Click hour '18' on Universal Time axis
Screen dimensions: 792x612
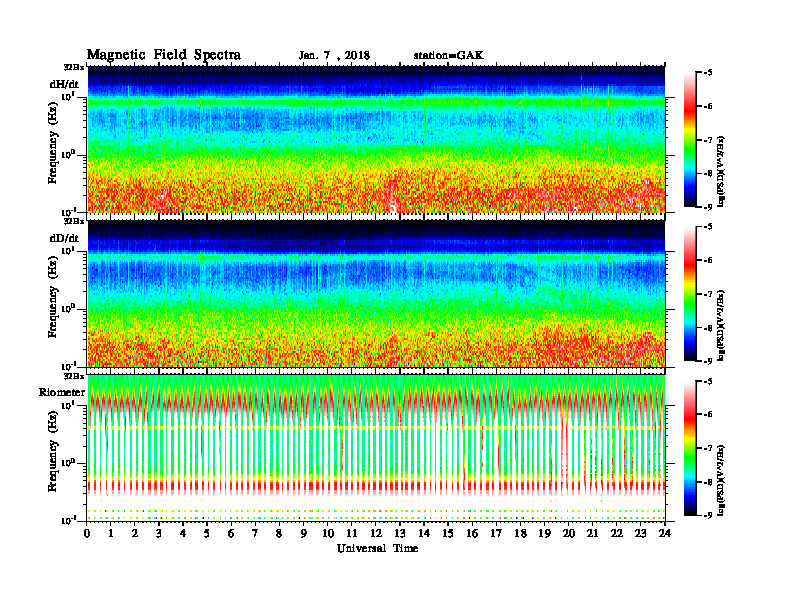520,534
